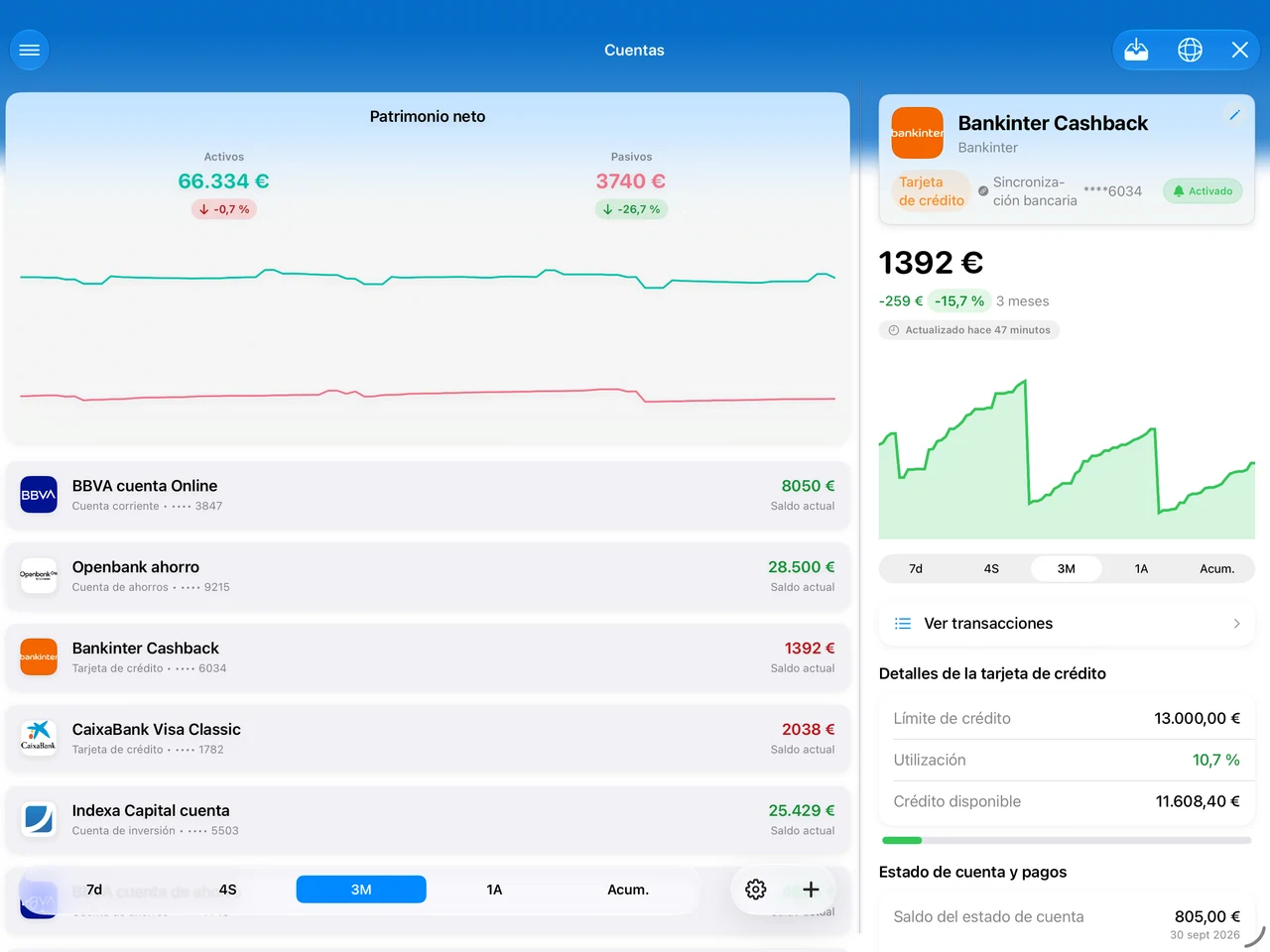Switch card chart to 4S
The width and height of the screenshot is (1270, 952).
[x=991, y=569]
